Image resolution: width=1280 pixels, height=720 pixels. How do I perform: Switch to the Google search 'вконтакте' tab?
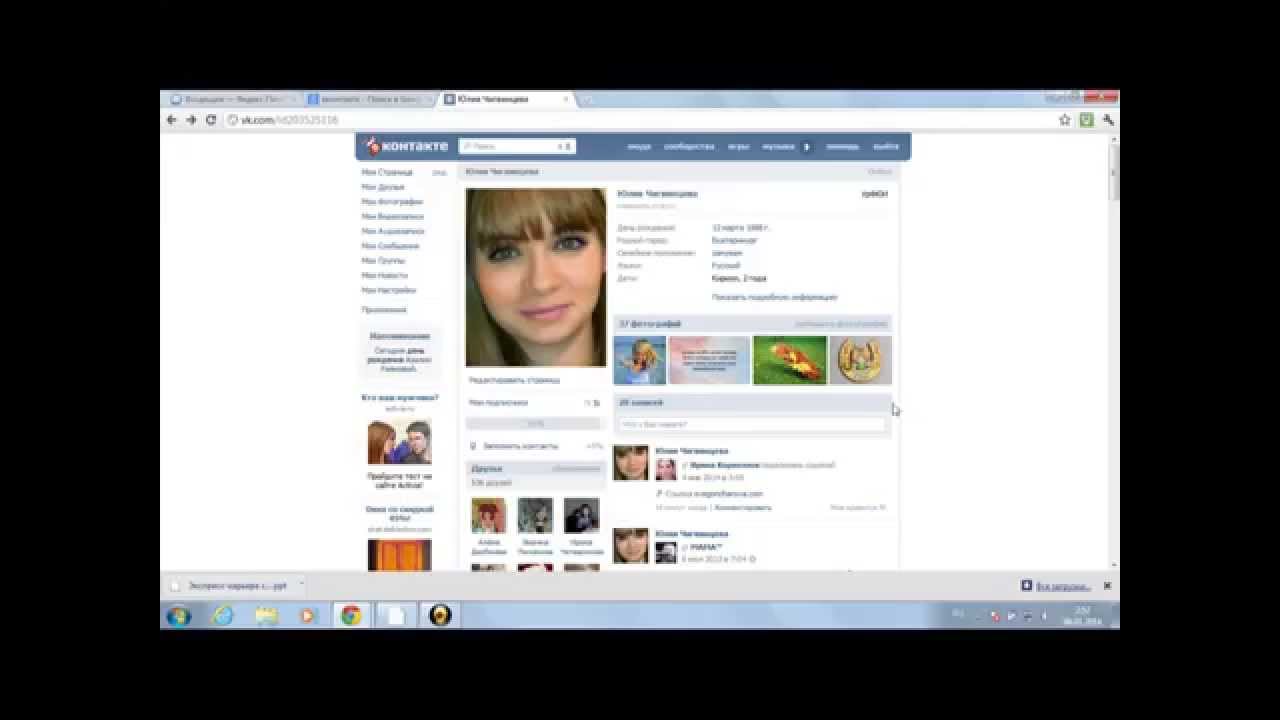(368, 99)
